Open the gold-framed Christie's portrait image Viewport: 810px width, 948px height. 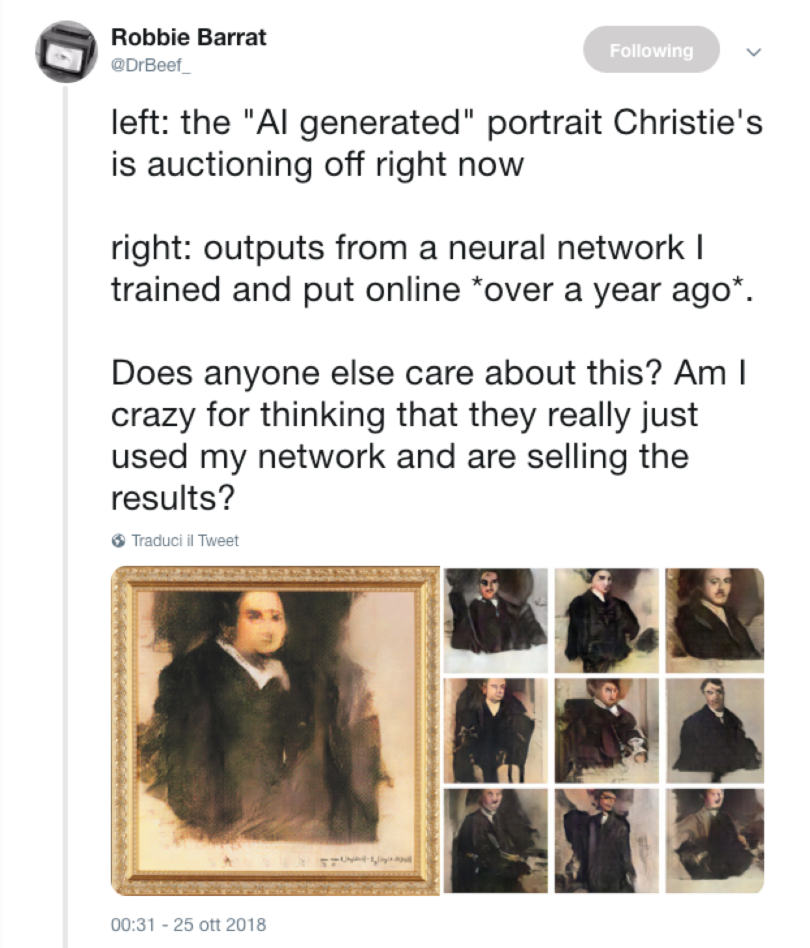click(x=275, y=730)
